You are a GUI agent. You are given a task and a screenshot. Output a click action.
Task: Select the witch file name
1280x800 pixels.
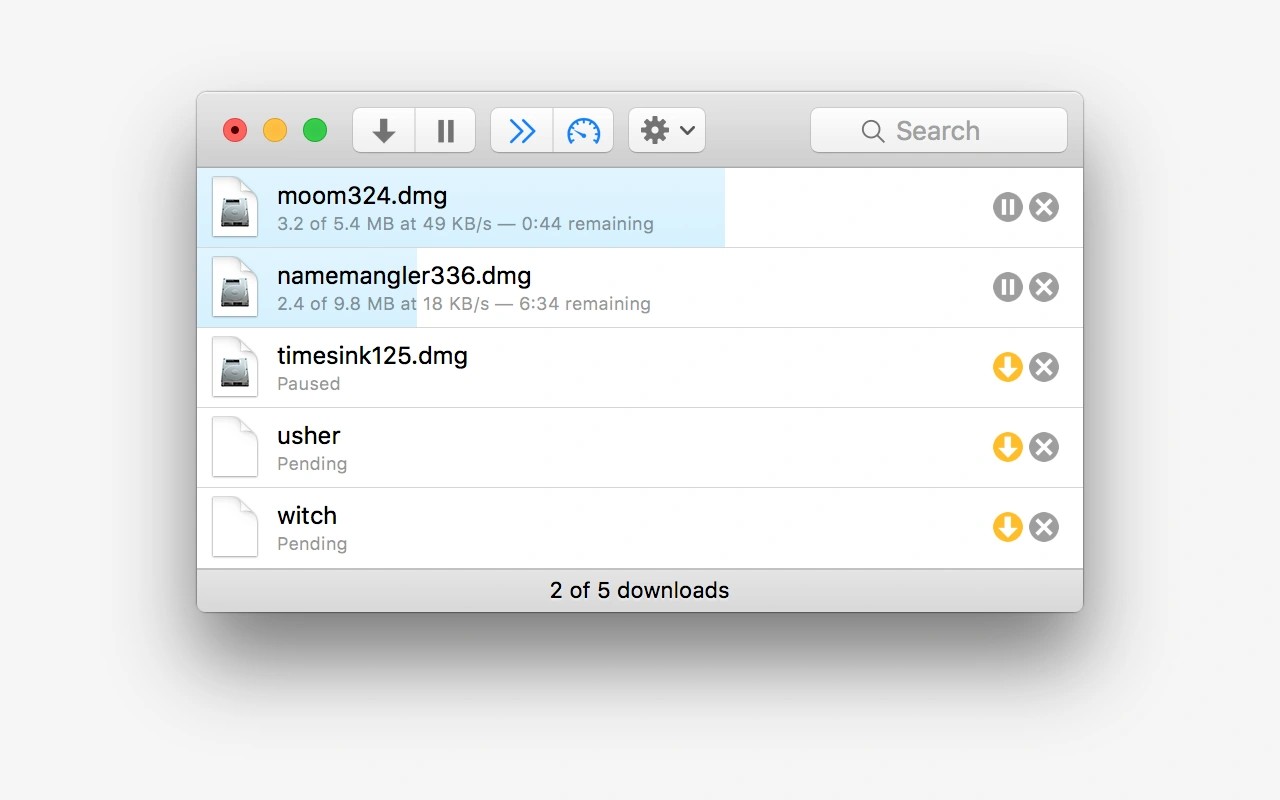point(307,516)
